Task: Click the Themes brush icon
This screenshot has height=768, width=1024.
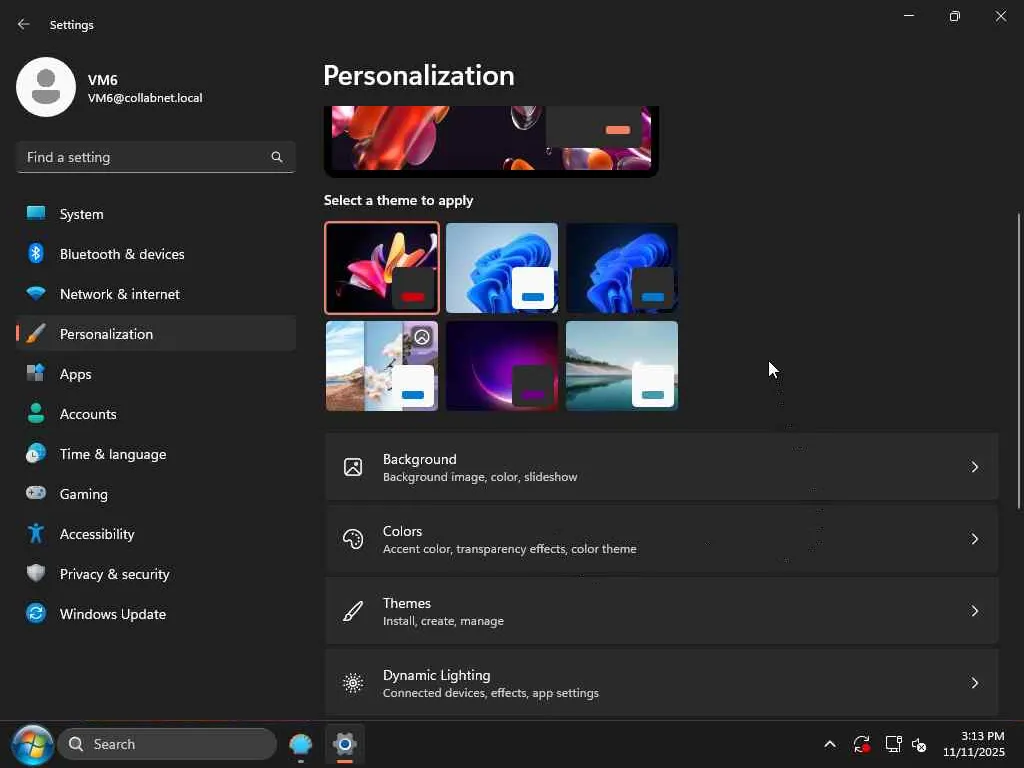Action: point(353,611)
